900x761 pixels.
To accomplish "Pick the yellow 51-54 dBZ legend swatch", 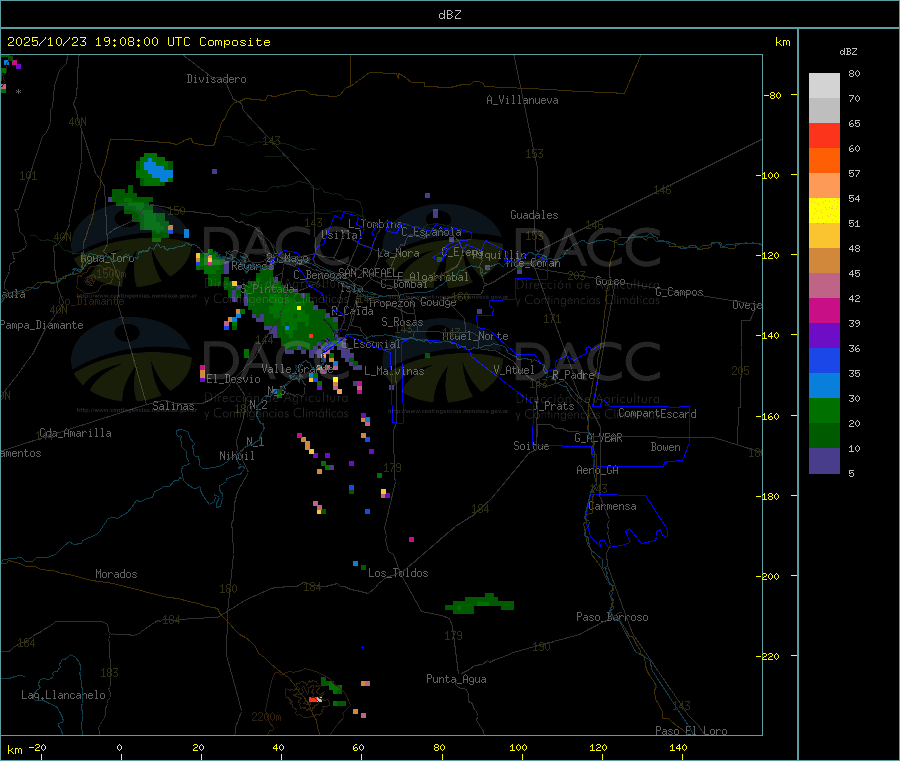I will point(824,211).
